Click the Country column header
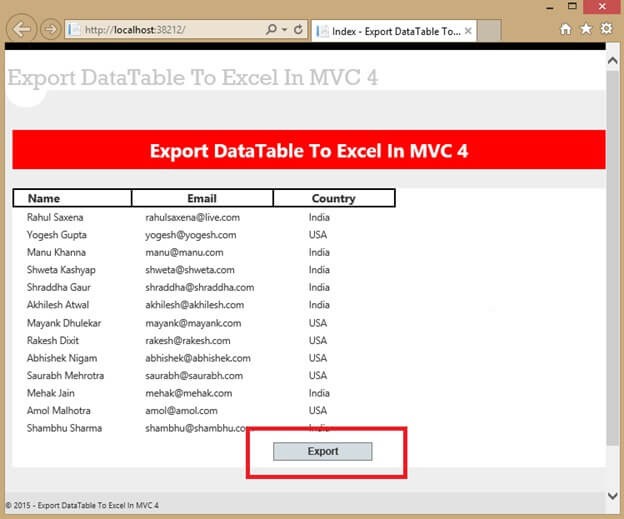This screenshot has height=519, width=624. (334, 198)
